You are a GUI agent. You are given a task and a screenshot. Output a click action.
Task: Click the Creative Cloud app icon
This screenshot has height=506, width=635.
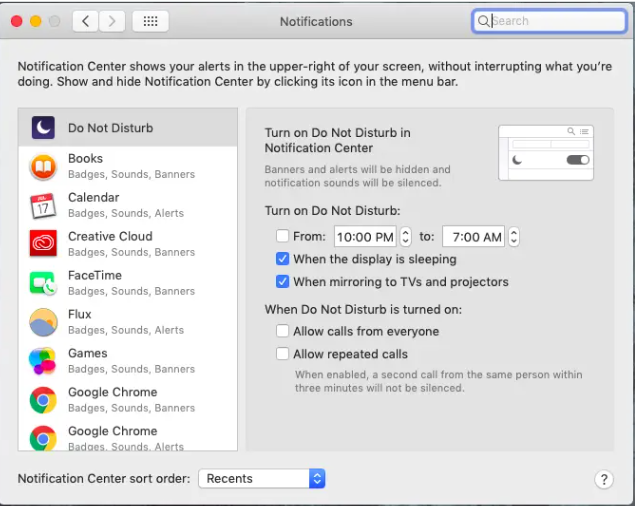pos(43,244)
